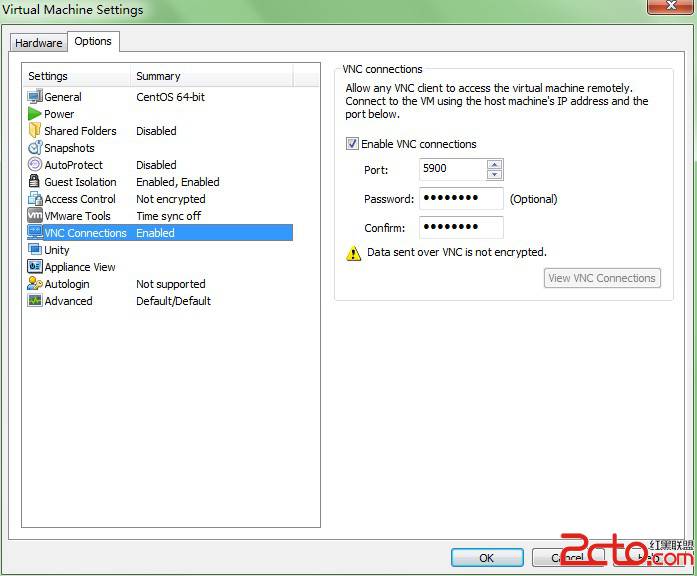This screenshot has width=697, height=576.
Task: Decrease port number with down arrow
Action: click(494, 175)
